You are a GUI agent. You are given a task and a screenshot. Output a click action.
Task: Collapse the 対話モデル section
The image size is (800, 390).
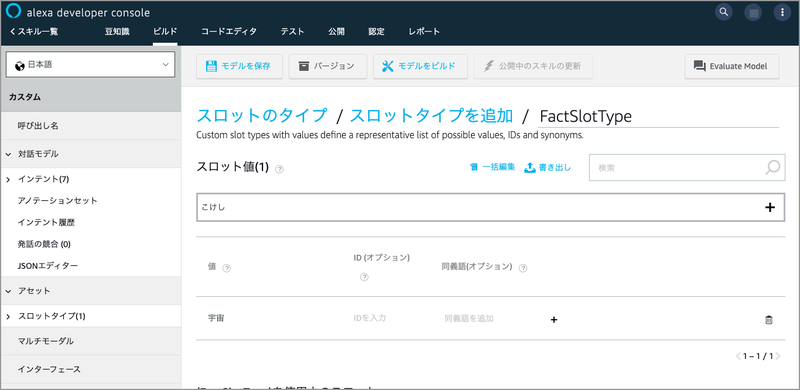9,154
